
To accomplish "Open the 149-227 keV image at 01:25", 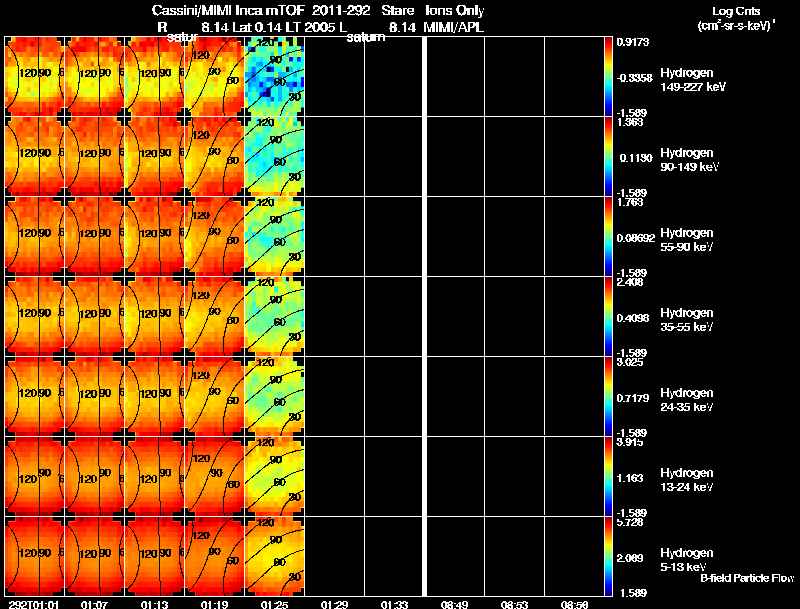I will click(x=274, y=76).
